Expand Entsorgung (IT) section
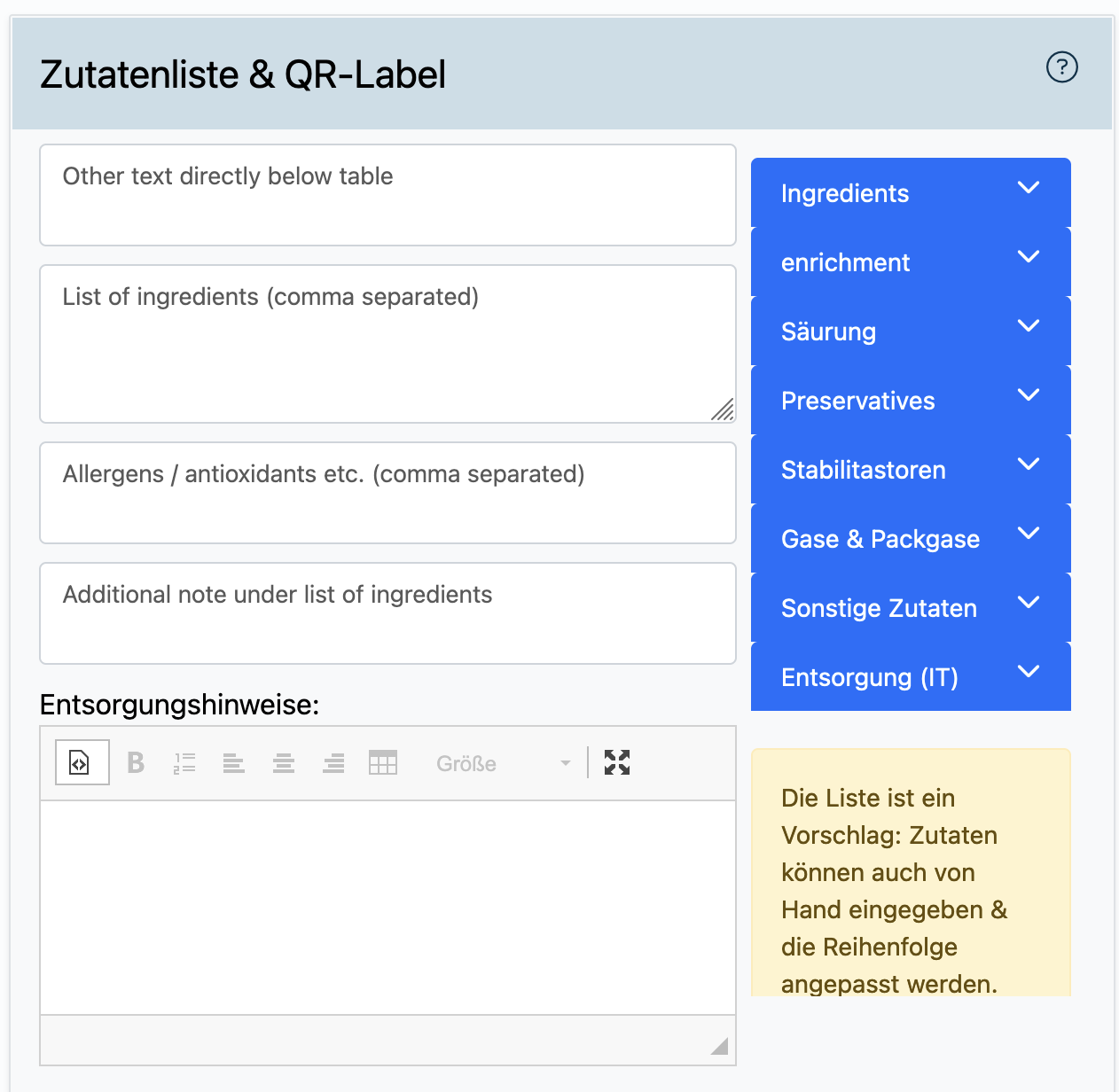The height and width of the screenshot is (1092, 1119). 910,677
